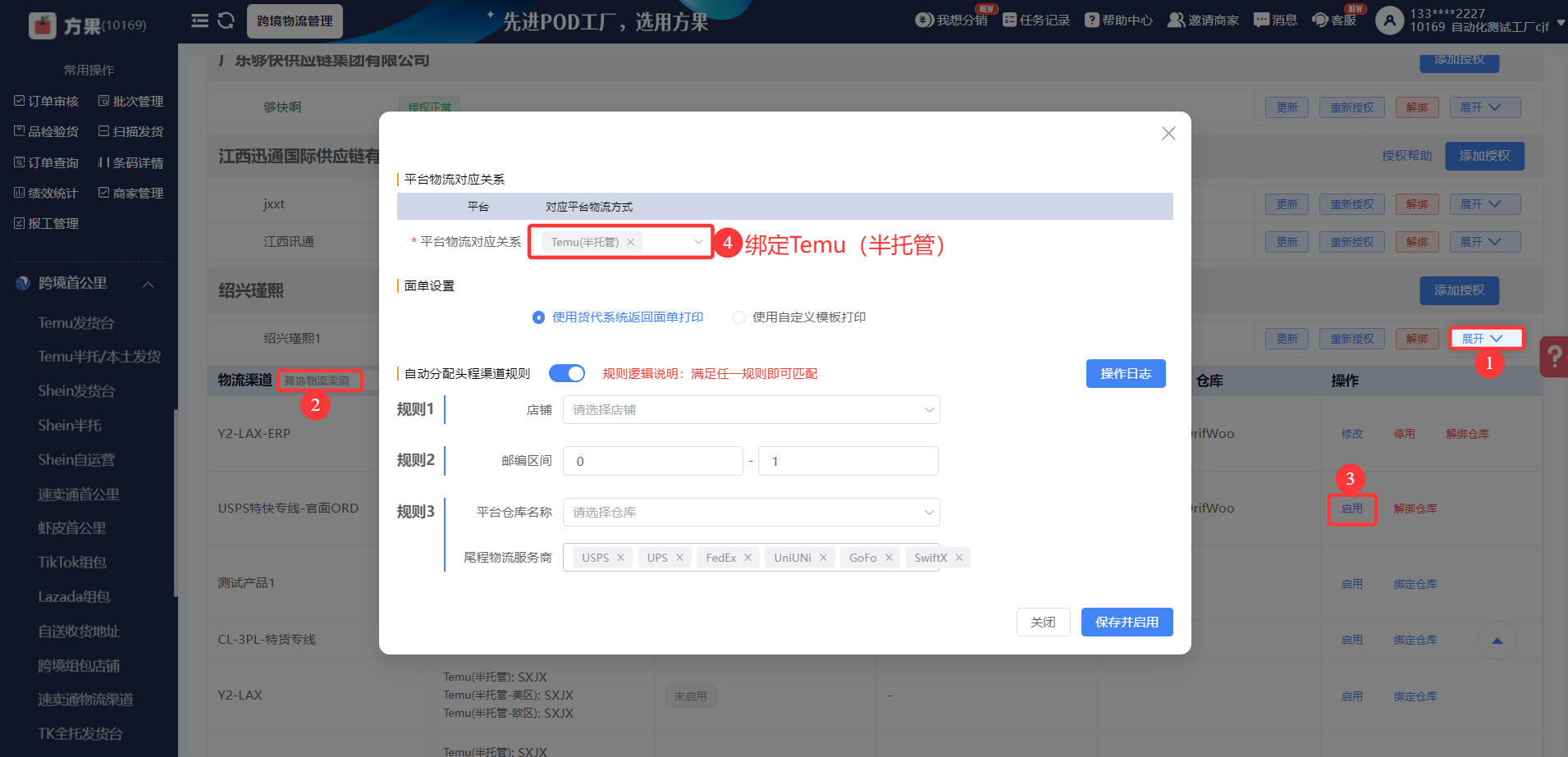Screen dimensions: 1568x757
Task: Toggle the sidebar with the hamburger menu icon
Action: [199, 21]
